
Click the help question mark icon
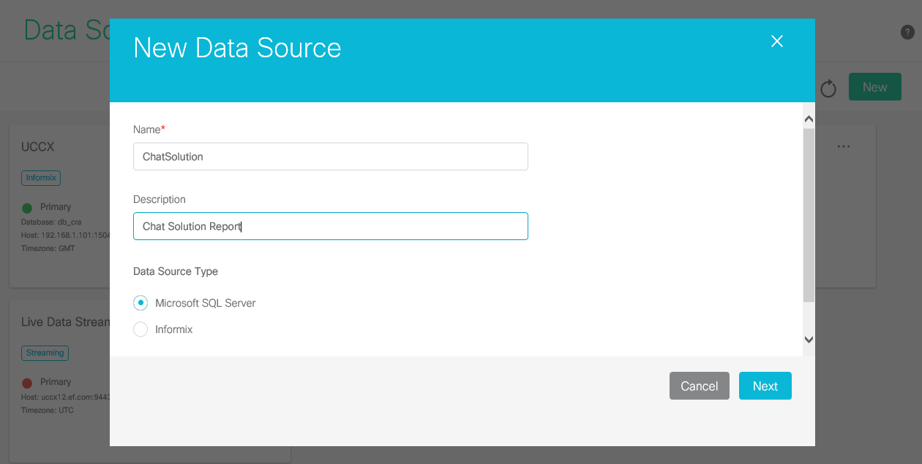click(x=907, y=32)
